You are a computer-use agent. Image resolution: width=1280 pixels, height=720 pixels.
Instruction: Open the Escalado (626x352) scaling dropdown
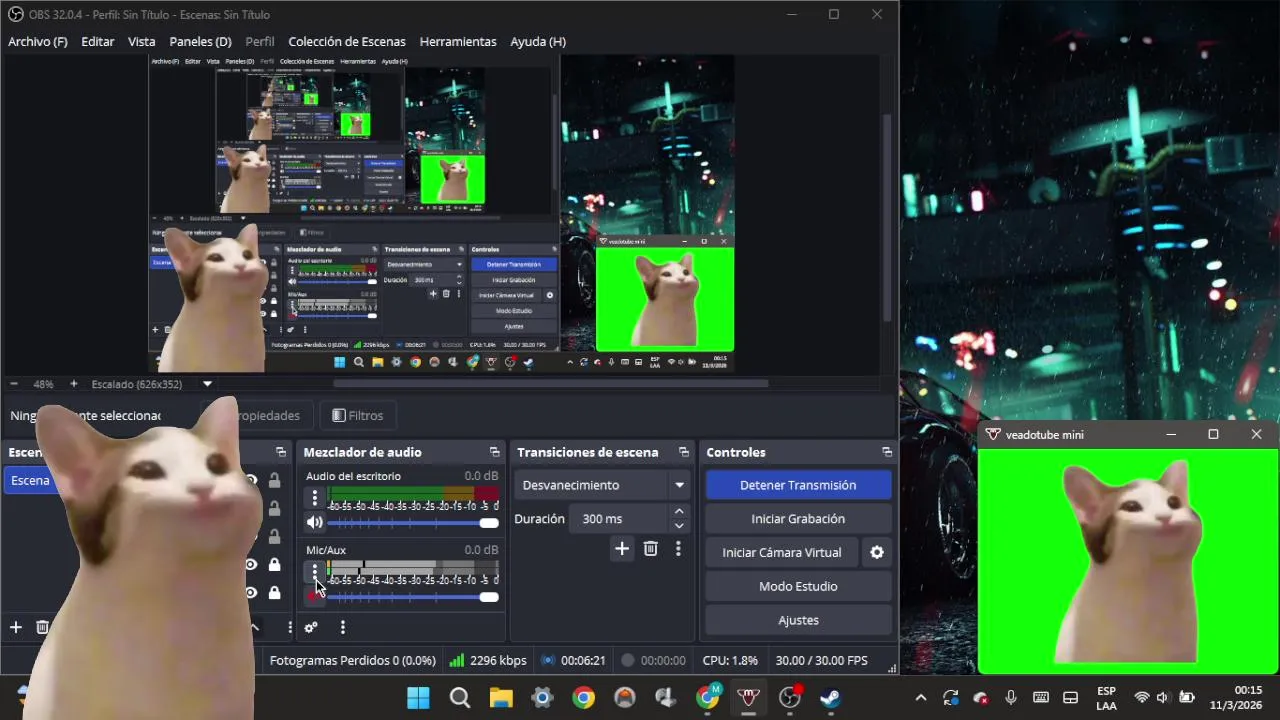(152, 384)
